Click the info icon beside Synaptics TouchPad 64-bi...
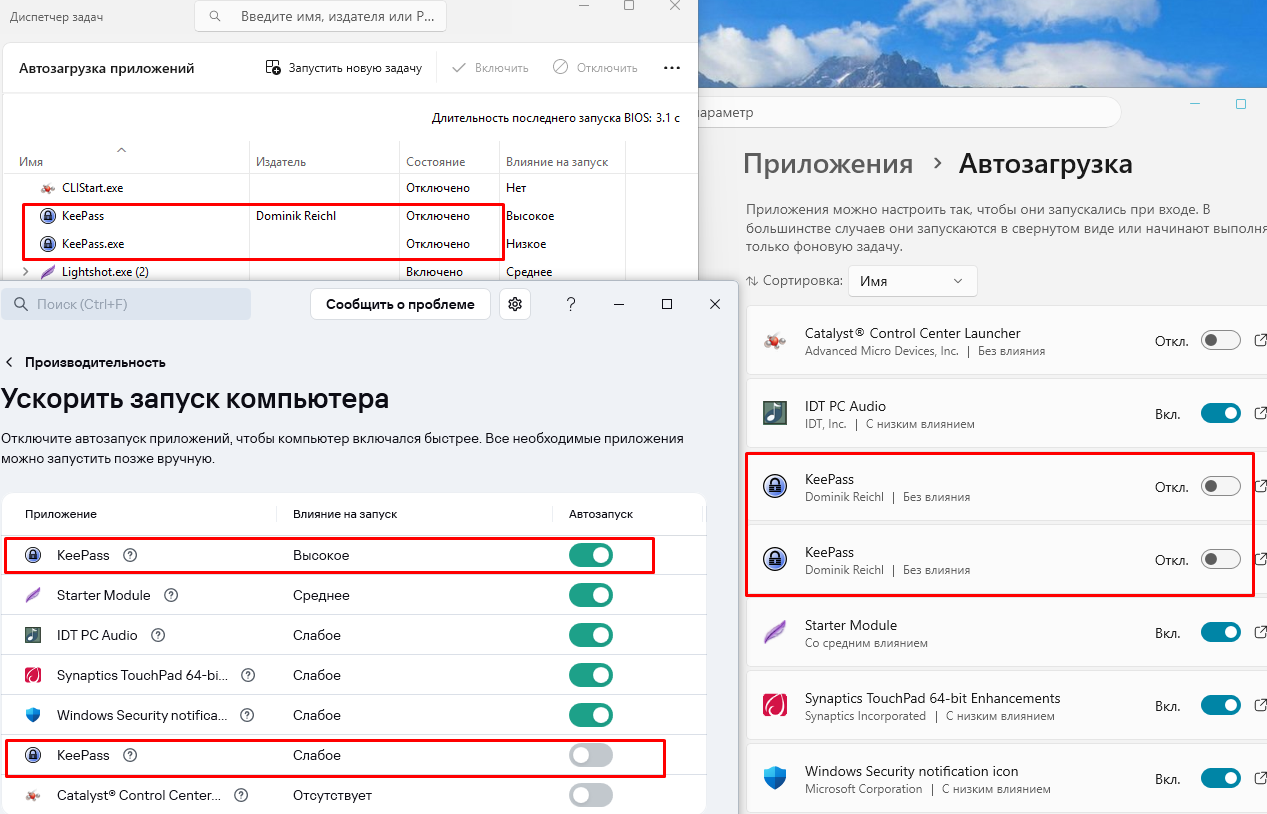 (248, 675)
